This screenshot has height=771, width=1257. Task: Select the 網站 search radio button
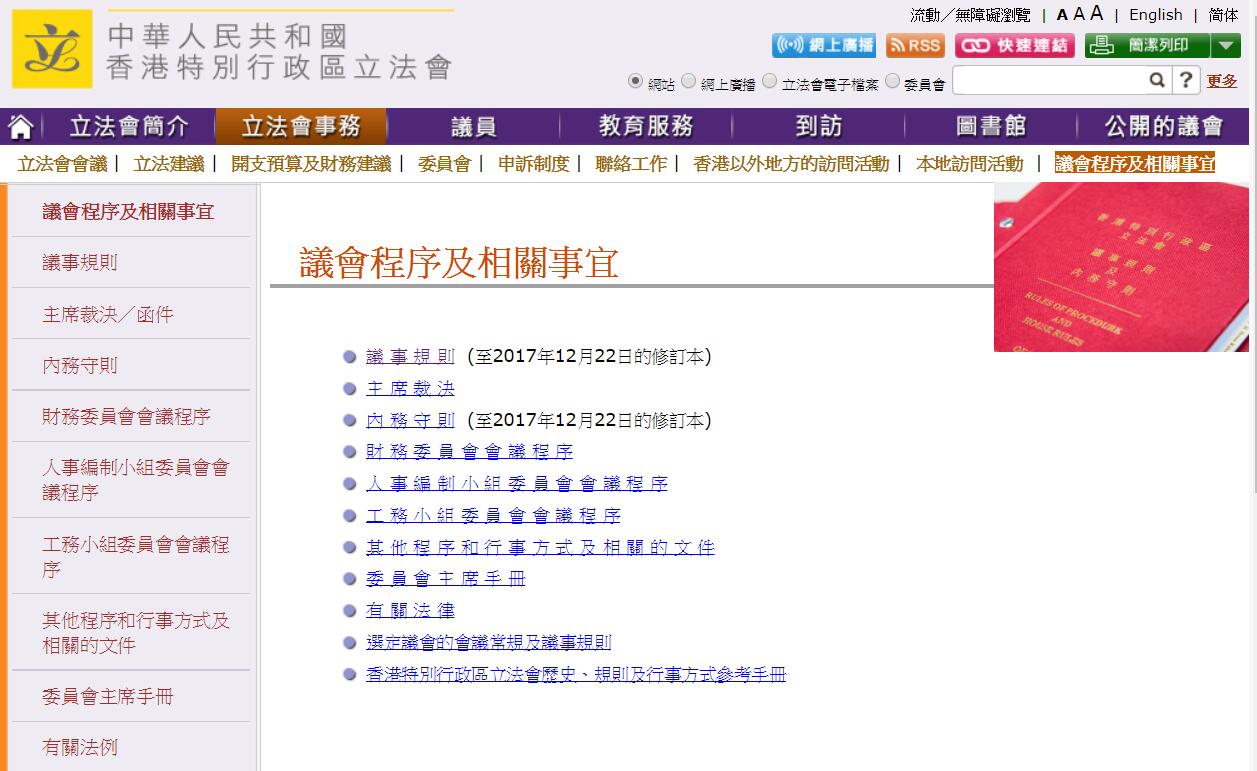pos(635,81)
